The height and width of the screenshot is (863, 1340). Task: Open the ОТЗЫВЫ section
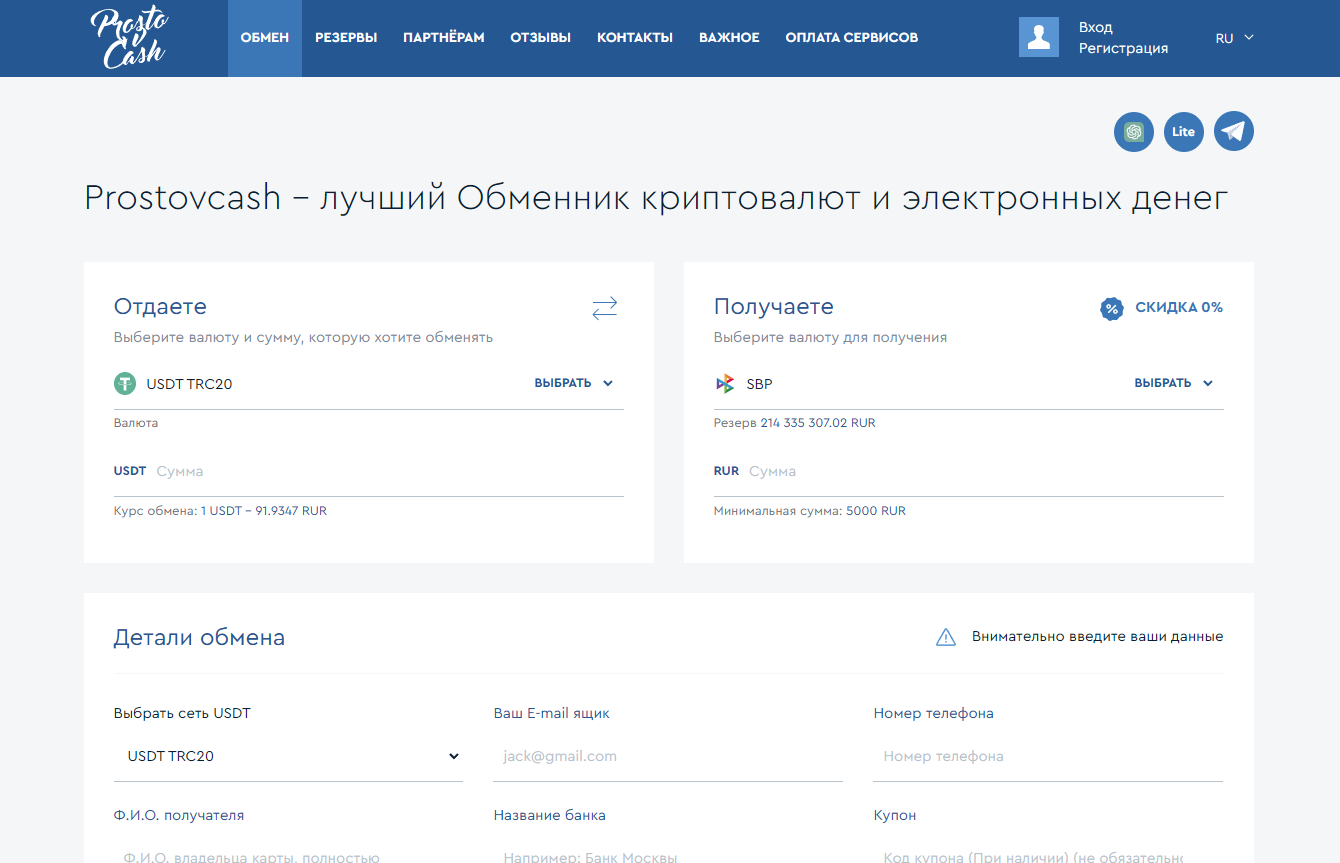click(x=541, y=38)
